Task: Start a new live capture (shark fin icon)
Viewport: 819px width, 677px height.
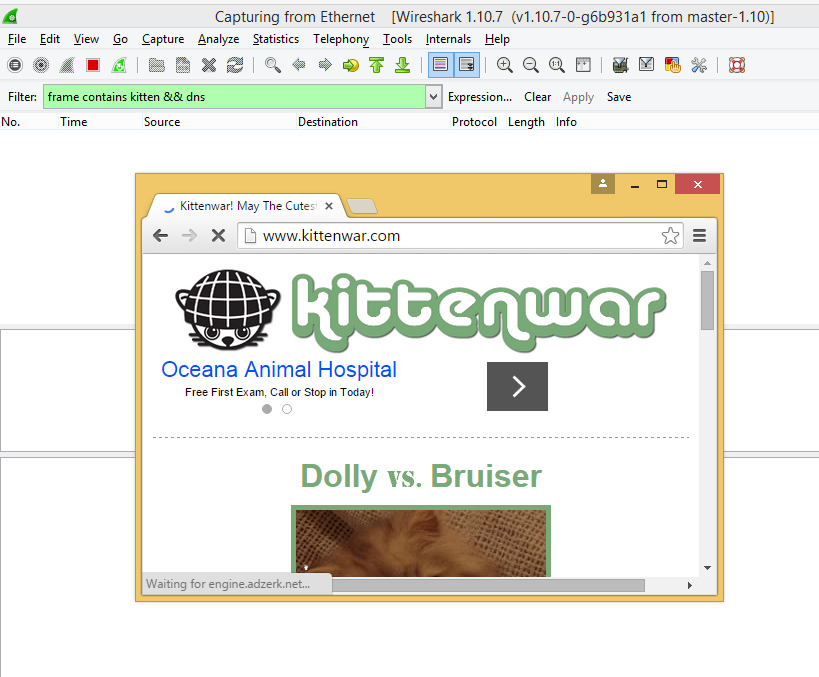Action: point(67,65)
